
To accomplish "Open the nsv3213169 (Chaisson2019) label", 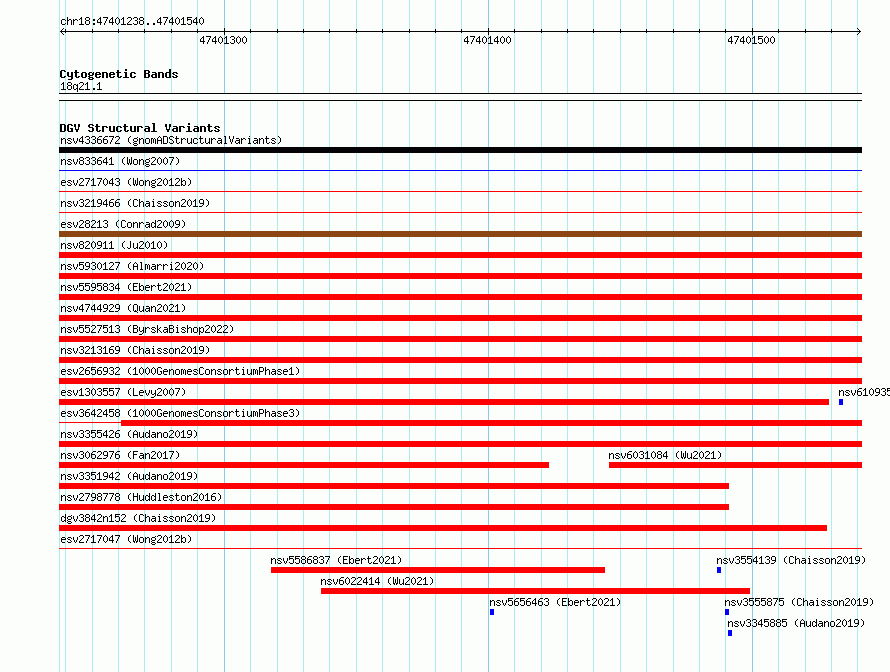I will 135,350.
